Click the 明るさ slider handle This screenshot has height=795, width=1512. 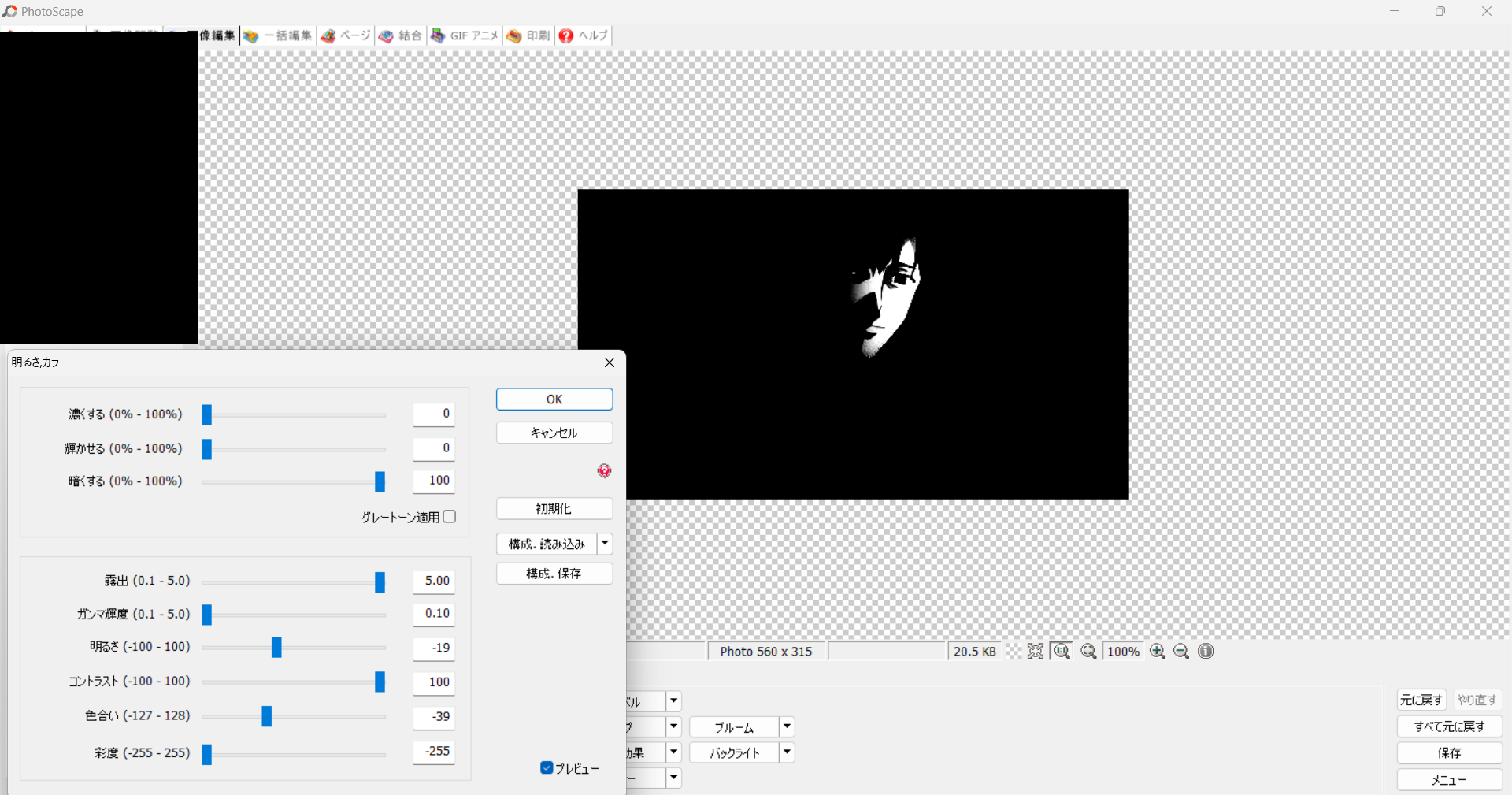(x=276, y=648)
